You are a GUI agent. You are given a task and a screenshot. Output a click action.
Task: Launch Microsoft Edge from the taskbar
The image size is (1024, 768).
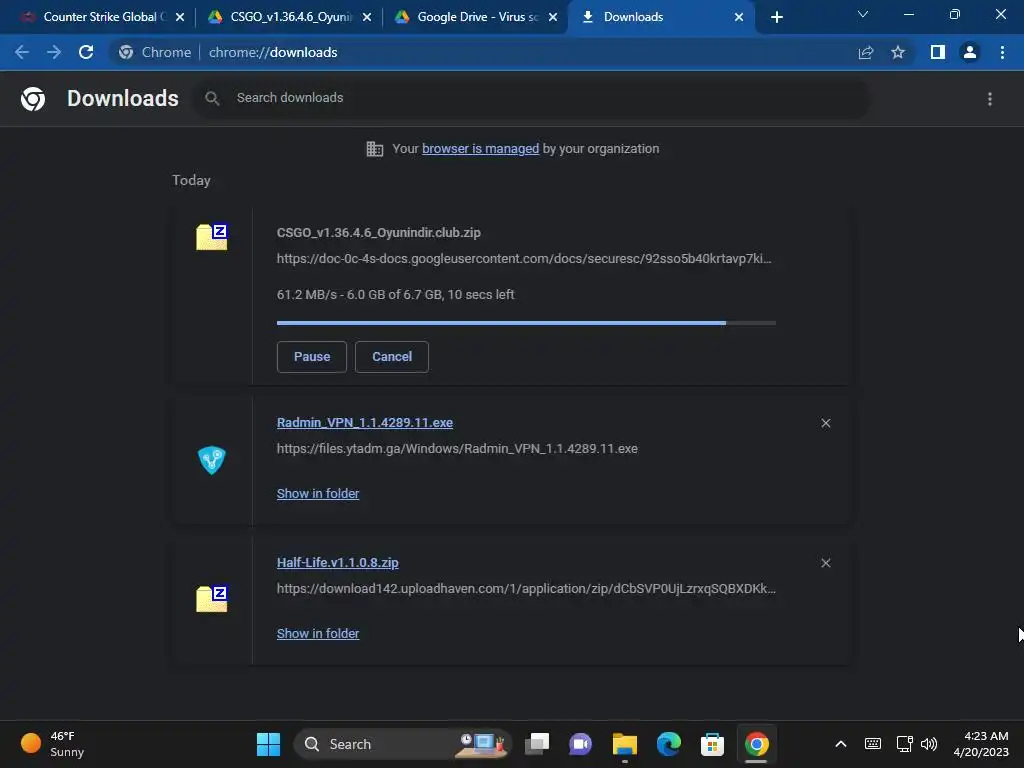coord(669,744)
